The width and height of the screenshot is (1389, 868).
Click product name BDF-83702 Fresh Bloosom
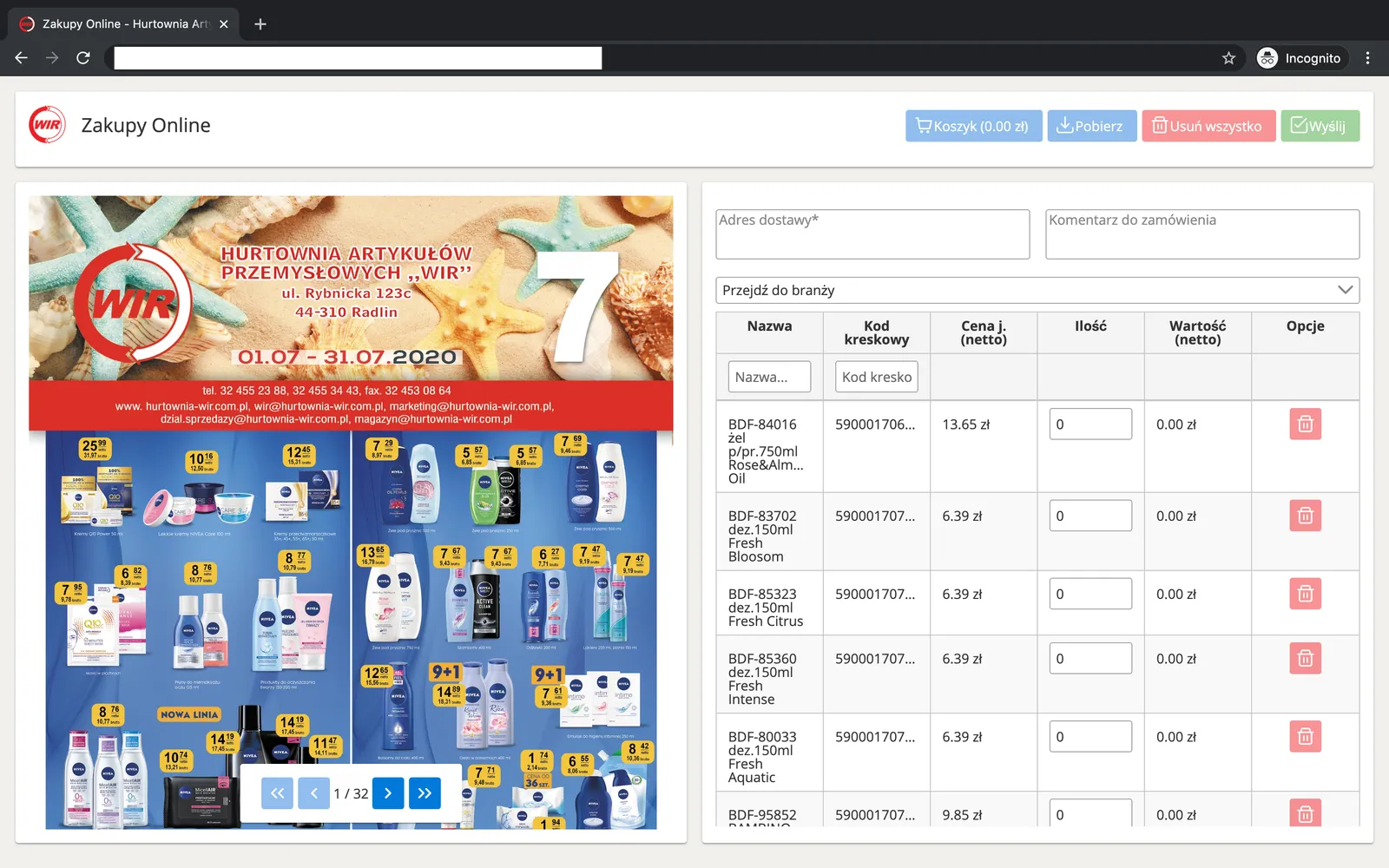[762, 536]
